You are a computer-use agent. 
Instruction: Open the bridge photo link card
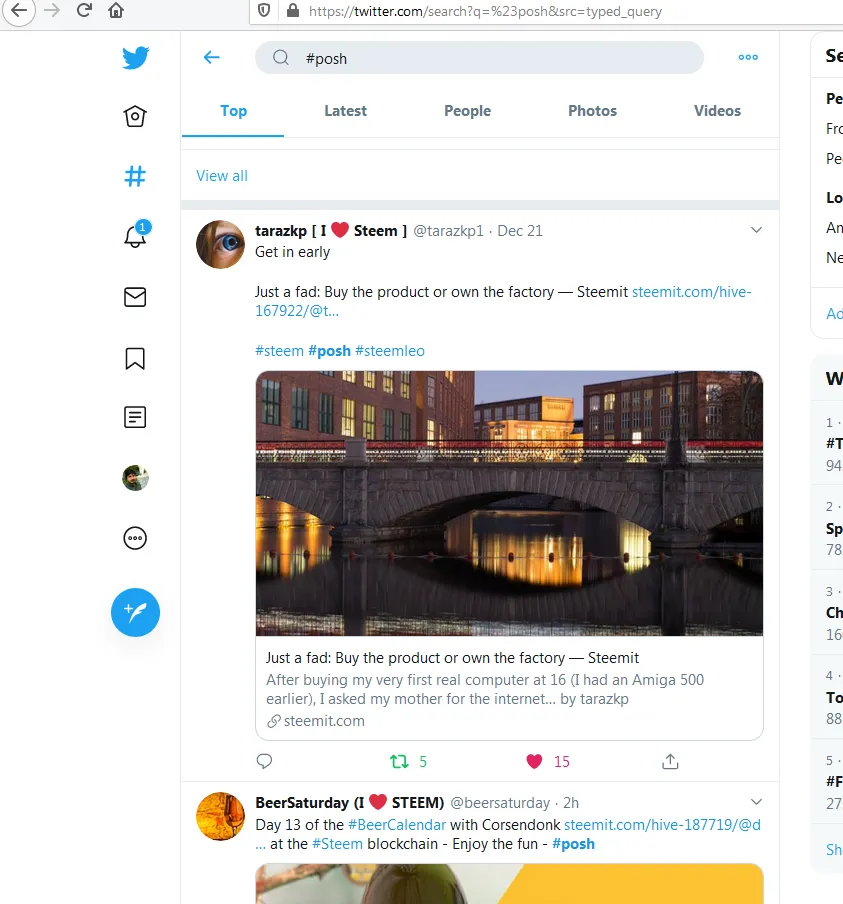click(509, 503)
